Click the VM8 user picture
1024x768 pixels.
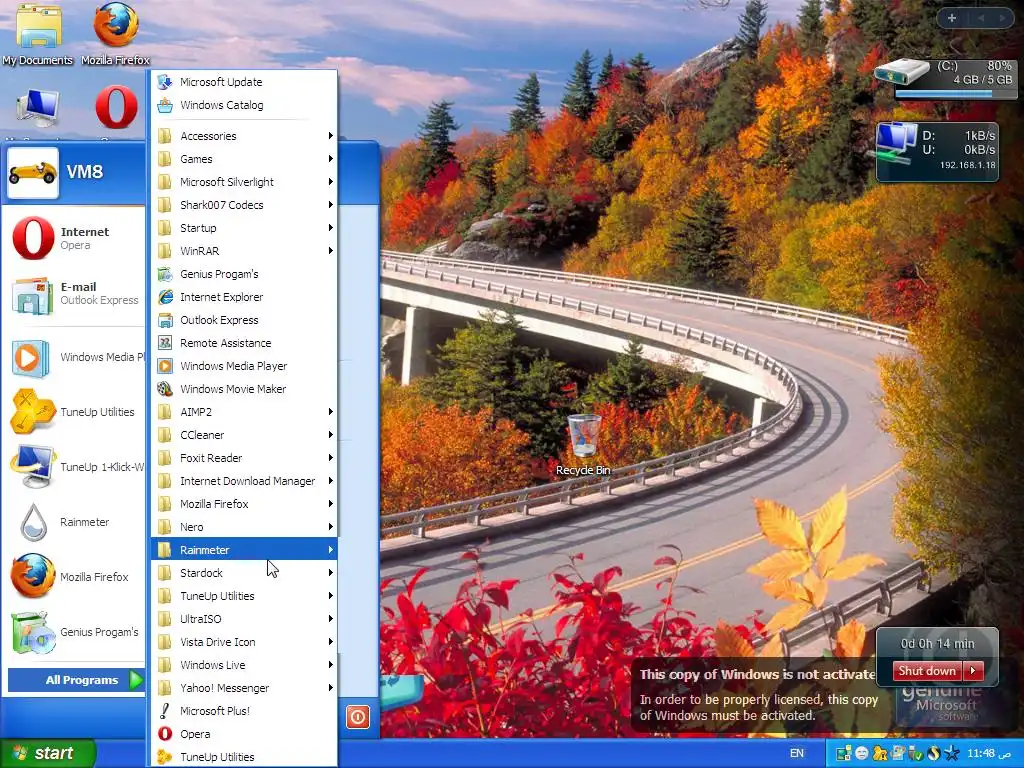click(x=33, y=172)
